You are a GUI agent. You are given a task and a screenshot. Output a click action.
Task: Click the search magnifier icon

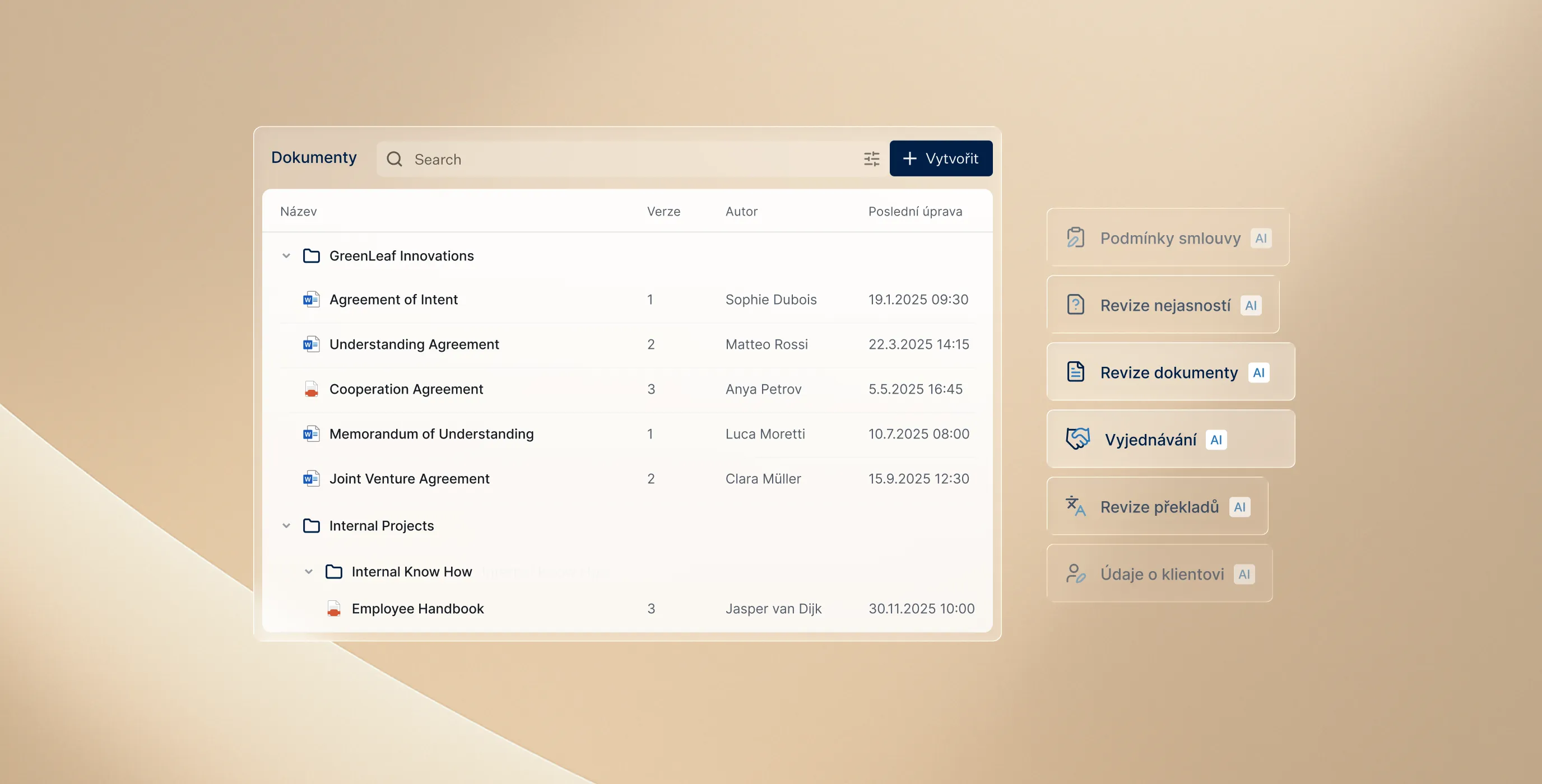394,159
